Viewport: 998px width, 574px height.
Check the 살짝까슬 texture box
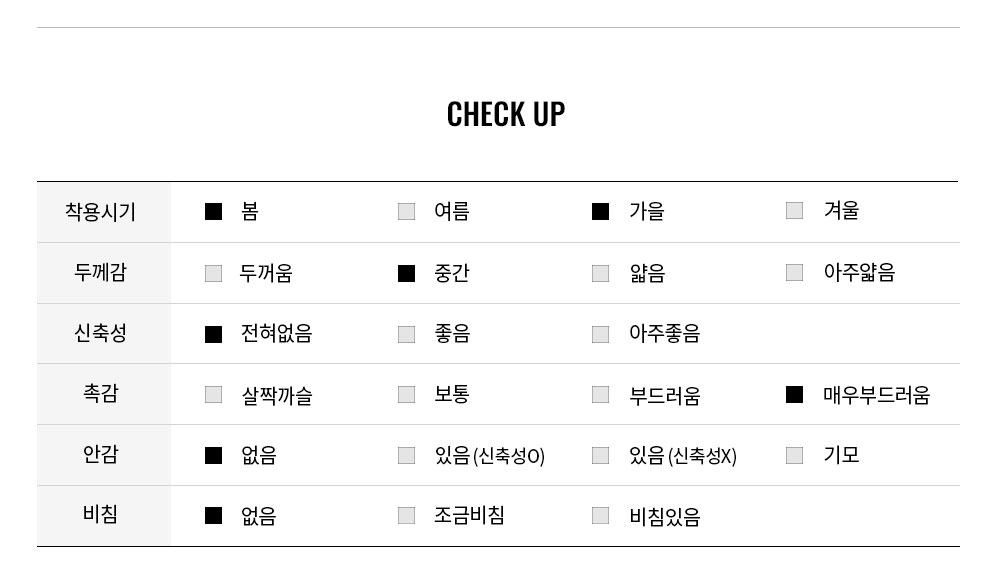coord(213,395)
